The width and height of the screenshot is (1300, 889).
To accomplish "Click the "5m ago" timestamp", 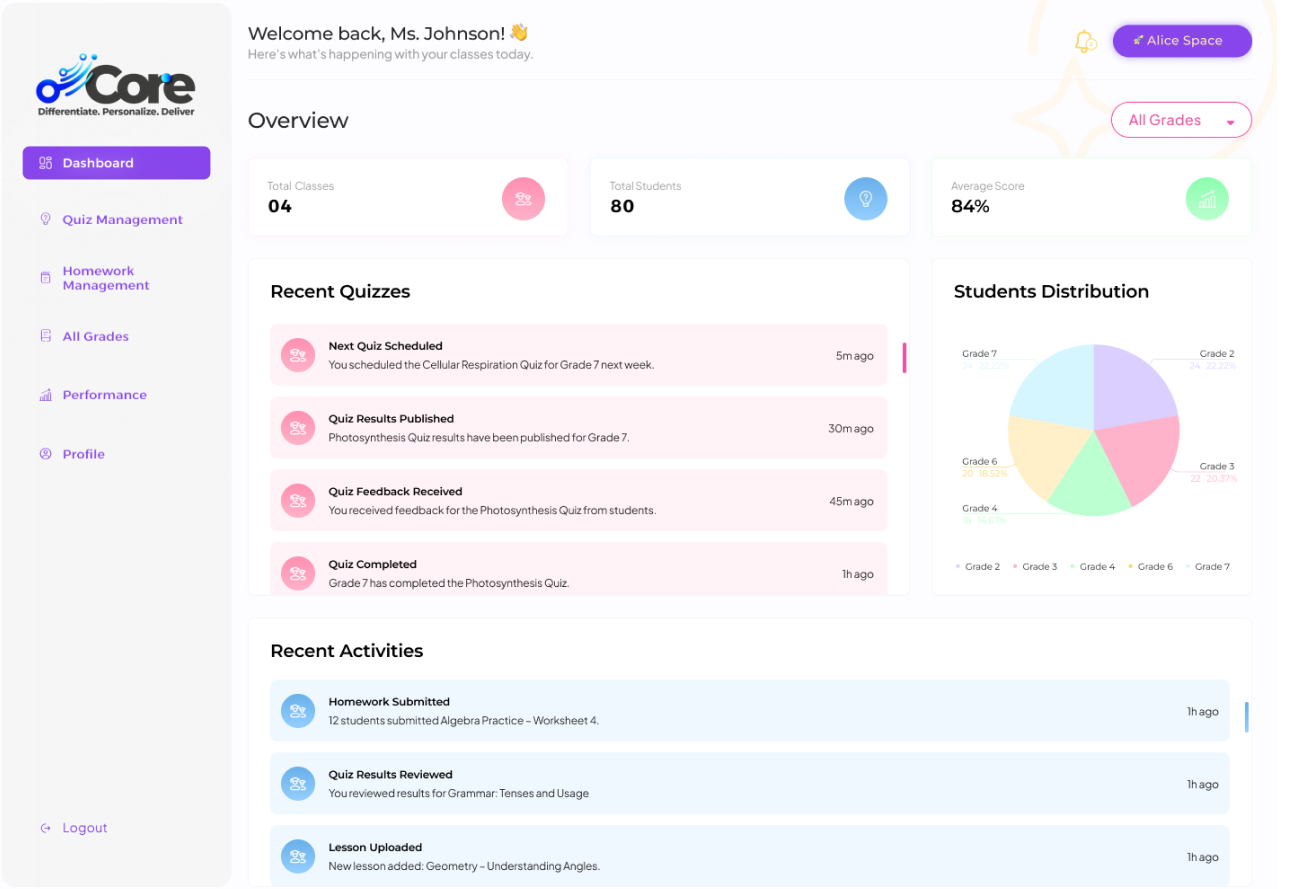I will point(855,356).
